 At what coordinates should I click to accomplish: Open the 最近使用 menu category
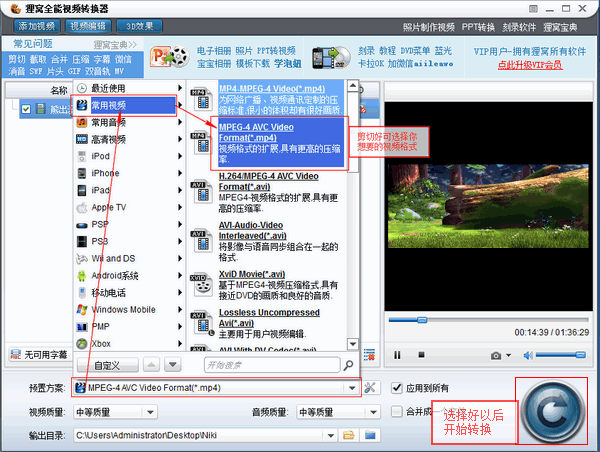click(129, 88)
